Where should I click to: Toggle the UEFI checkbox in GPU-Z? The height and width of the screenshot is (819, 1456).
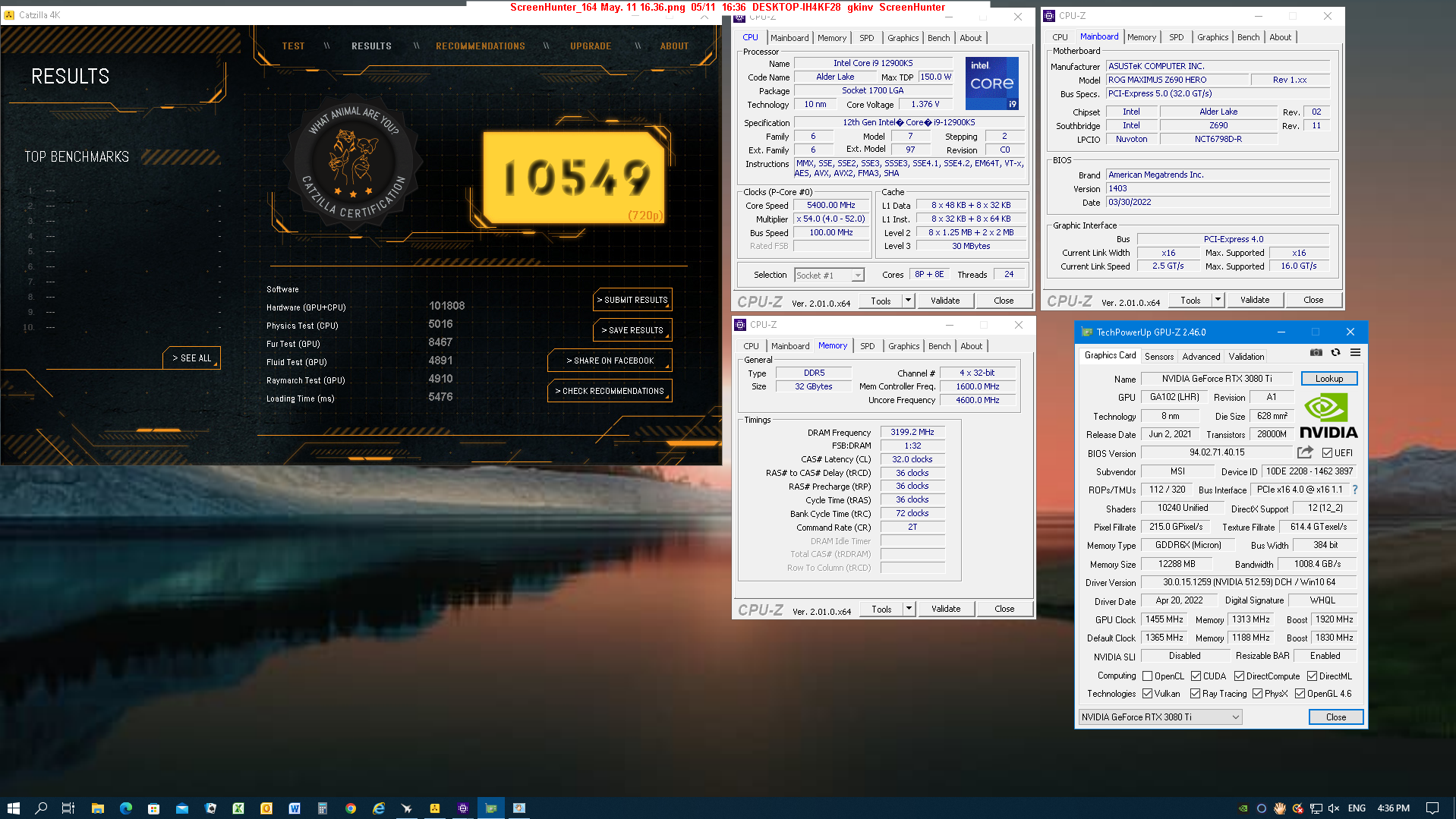pyautogui.click(x=1327, y=453)
